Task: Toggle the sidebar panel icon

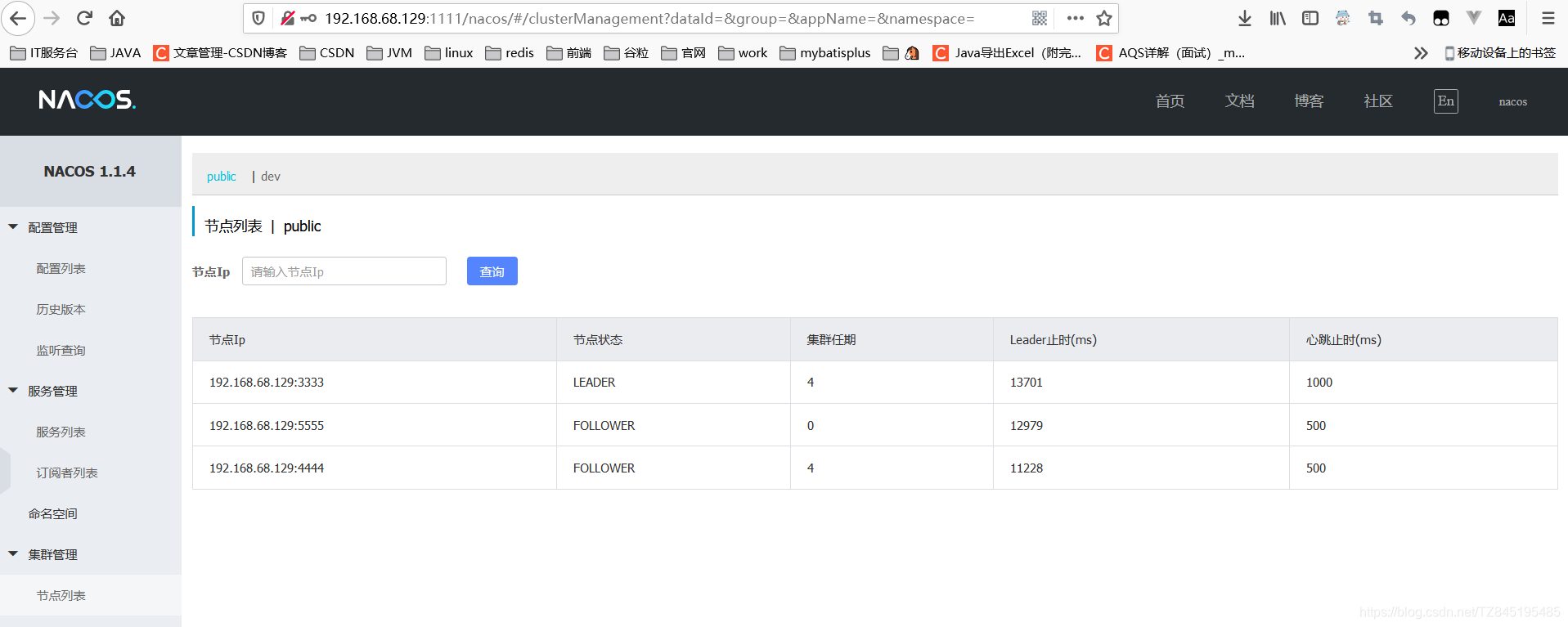Action: (1310, 18)
